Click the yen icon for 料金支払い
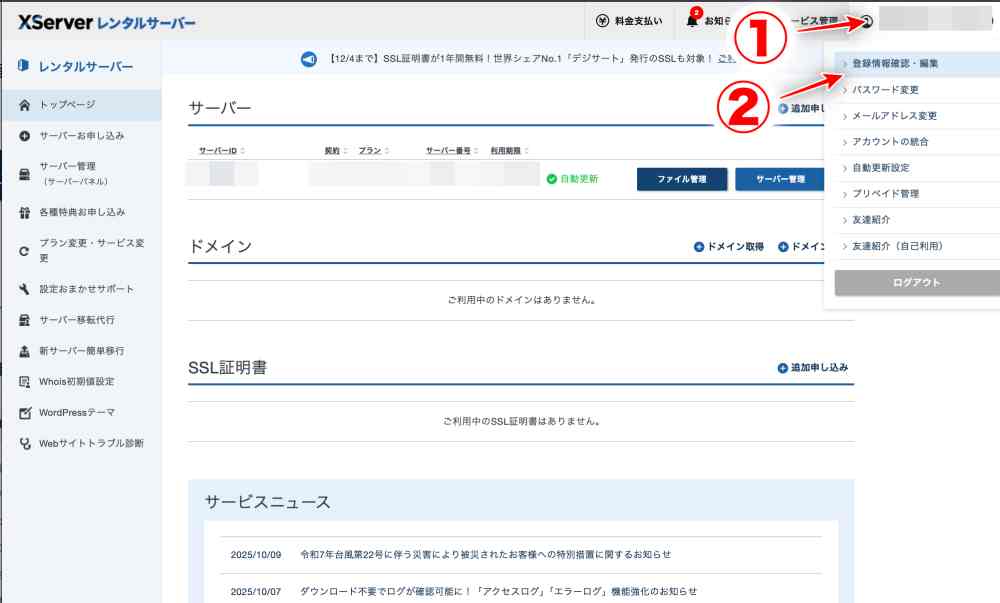This screenshot has width=1000, height=603. click(x=602, y=21)
